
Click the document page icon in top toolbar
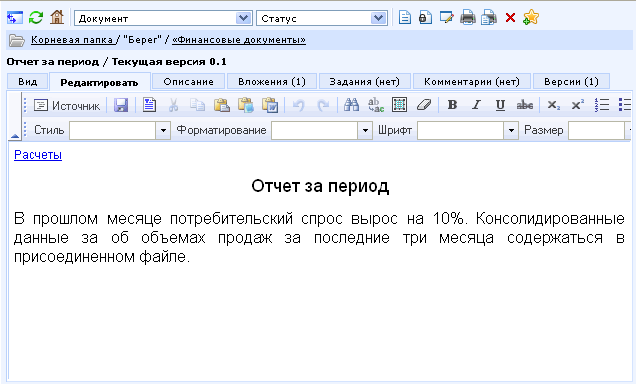405,17
